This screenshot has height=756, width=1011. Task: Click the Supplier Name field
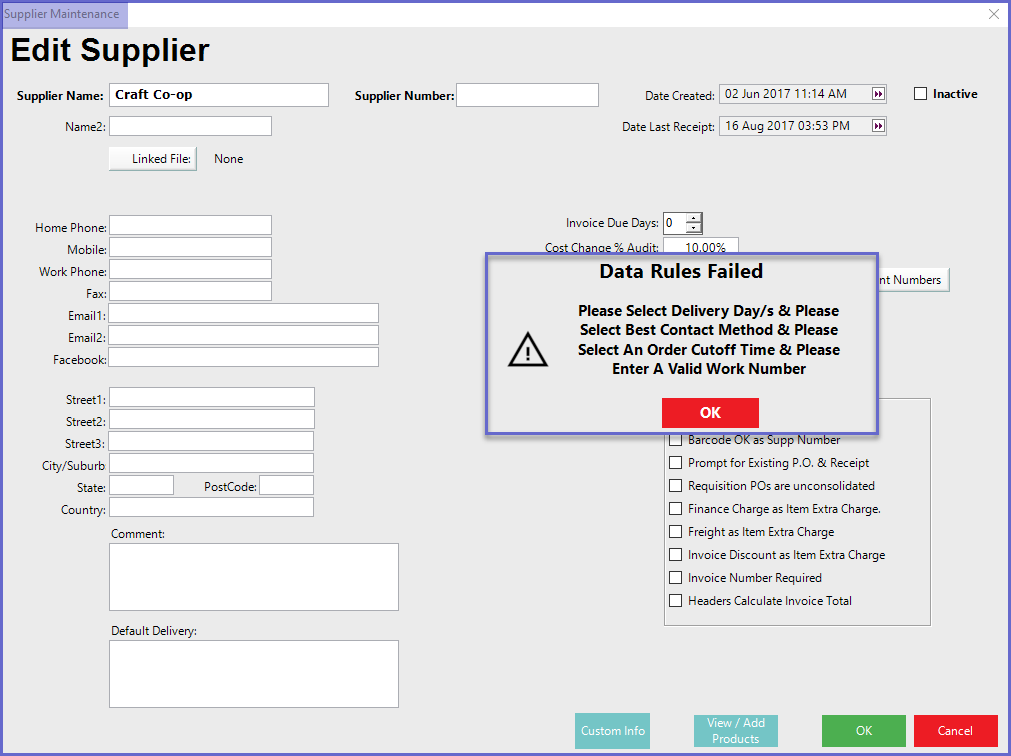tap(218, 95)
